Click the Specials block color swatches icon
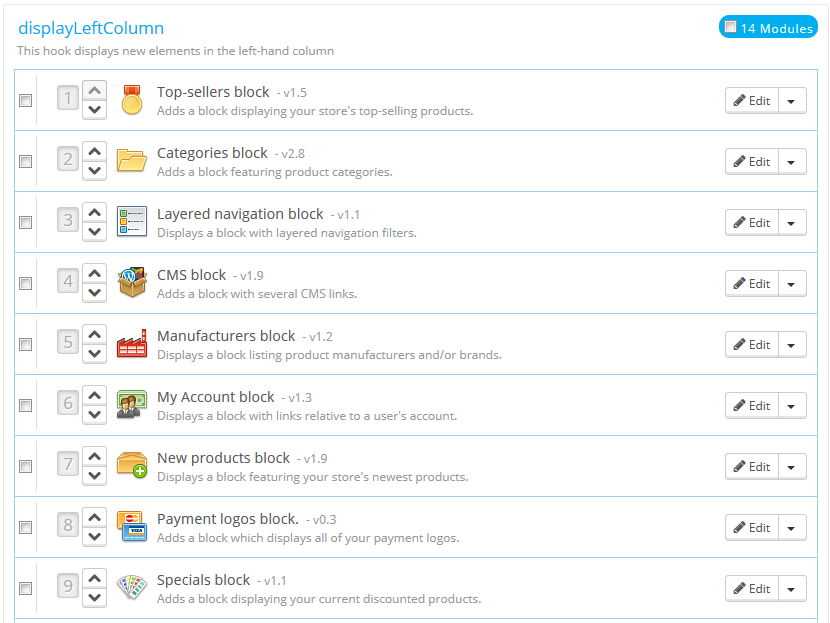This screenshot has height=623, width=830. 131,588
